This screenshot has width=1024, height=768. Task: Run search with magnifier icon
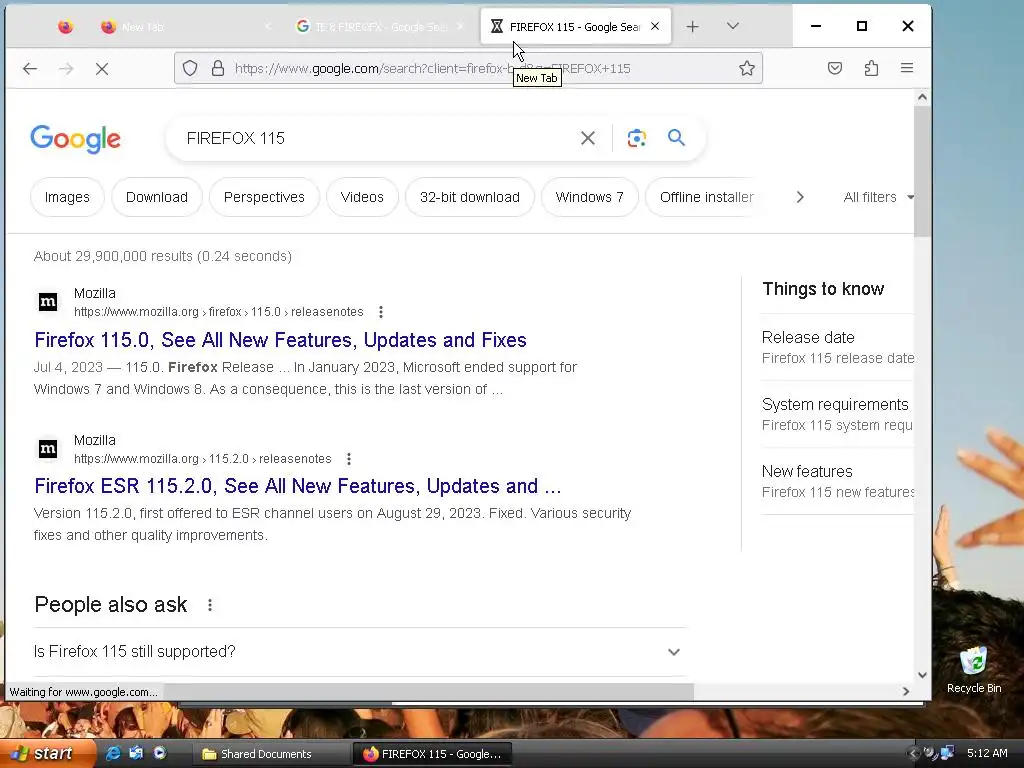click(677, 138)
